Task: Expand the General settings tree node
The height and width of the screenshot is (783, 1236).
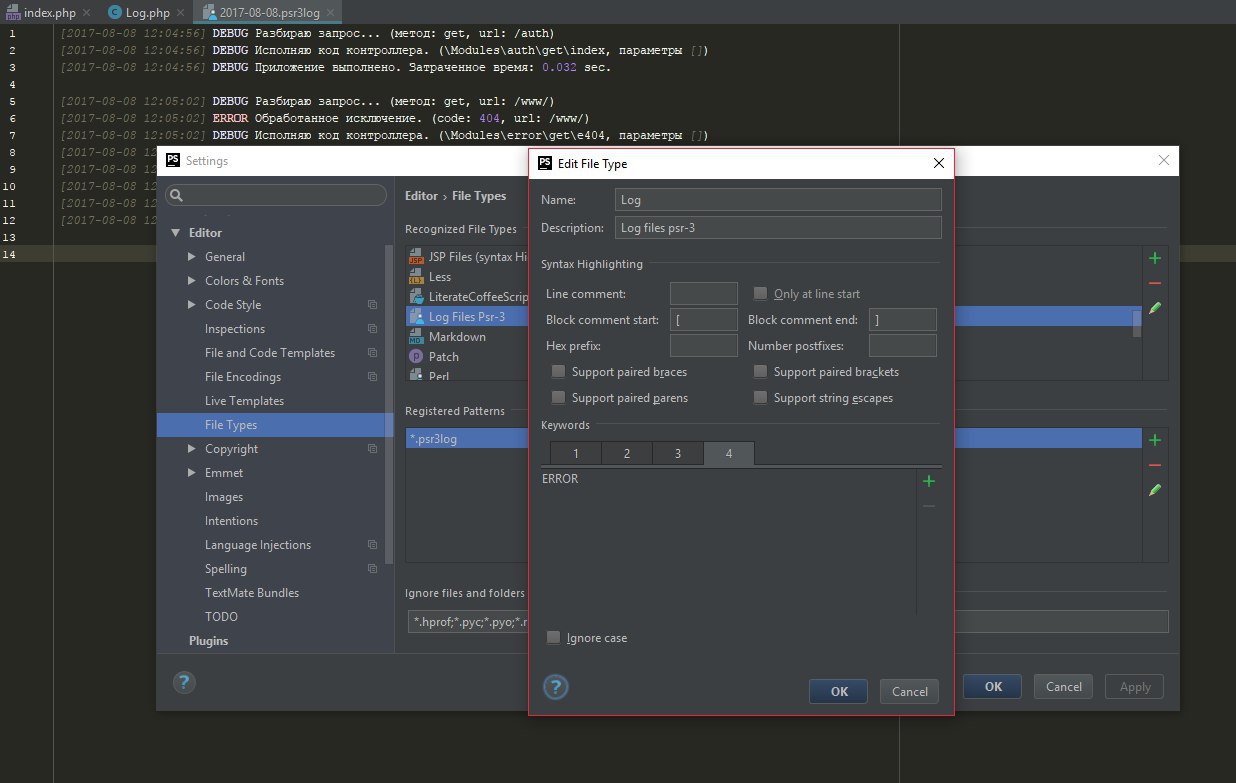Action: 192,257
